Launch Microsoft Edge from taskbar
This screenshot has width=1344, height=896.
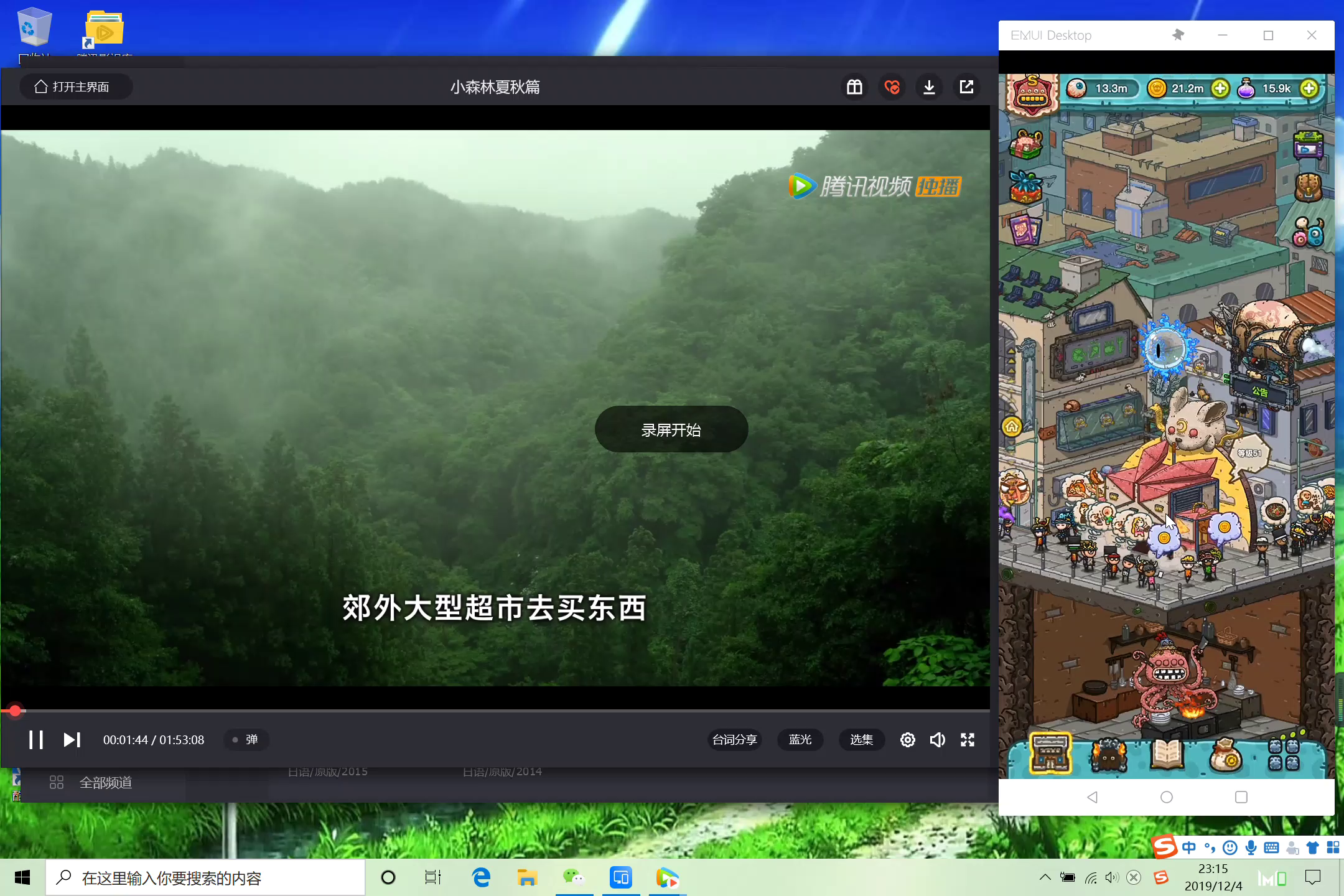point(481,878)
